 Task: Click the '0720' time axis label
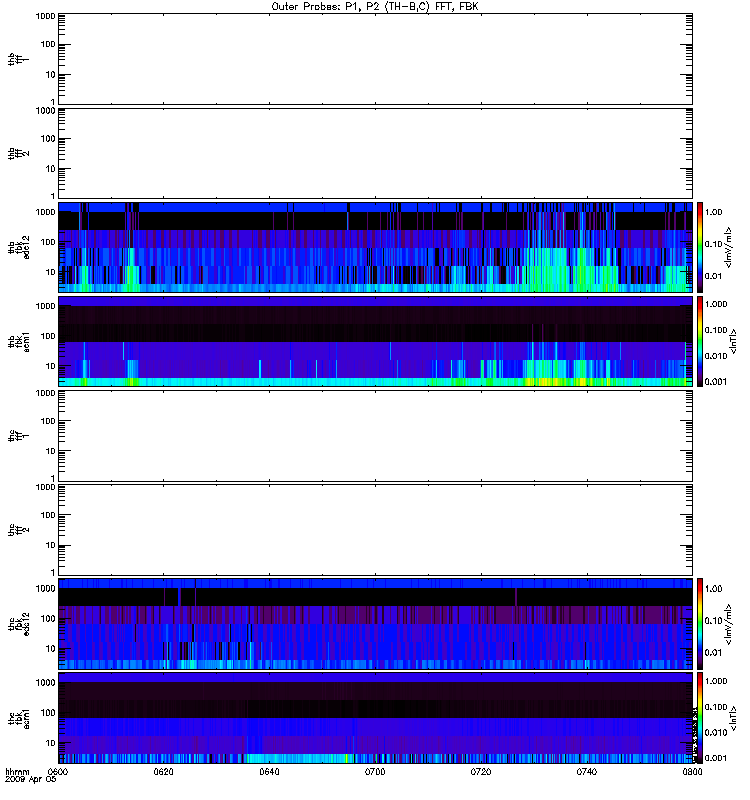coord(481,772)
